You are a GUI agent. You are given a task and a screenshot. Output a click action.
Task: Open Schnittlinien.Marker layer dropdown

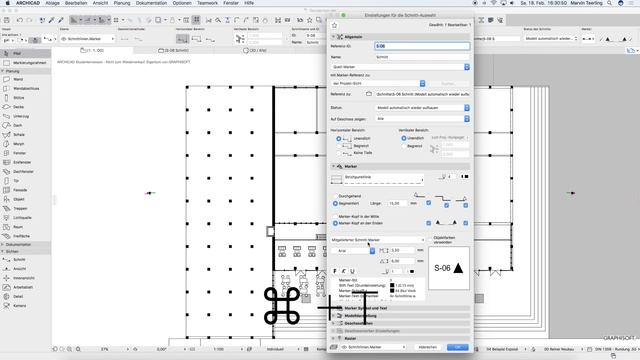click(373, 347)
